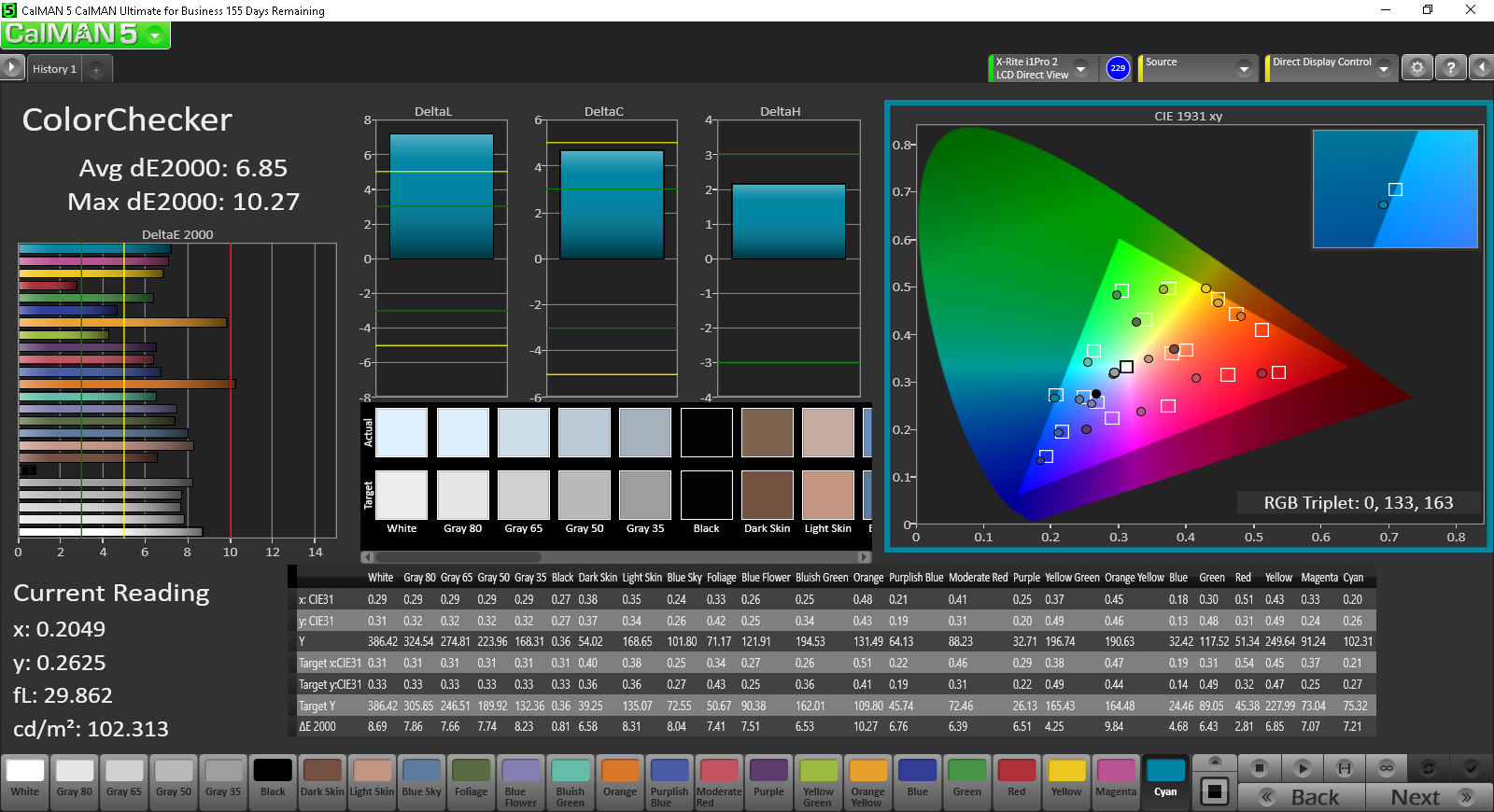1494x812 pixels.
Task: Click the ΔE 2000 row label
Action: 317,726
